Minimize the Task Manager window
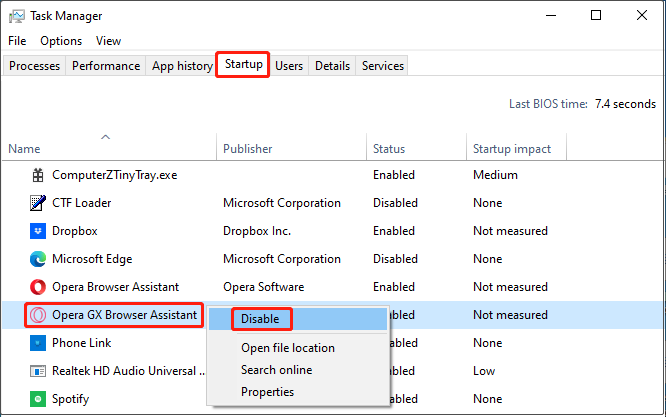This screenshot has height=417, width=666. tap(551, 16)
